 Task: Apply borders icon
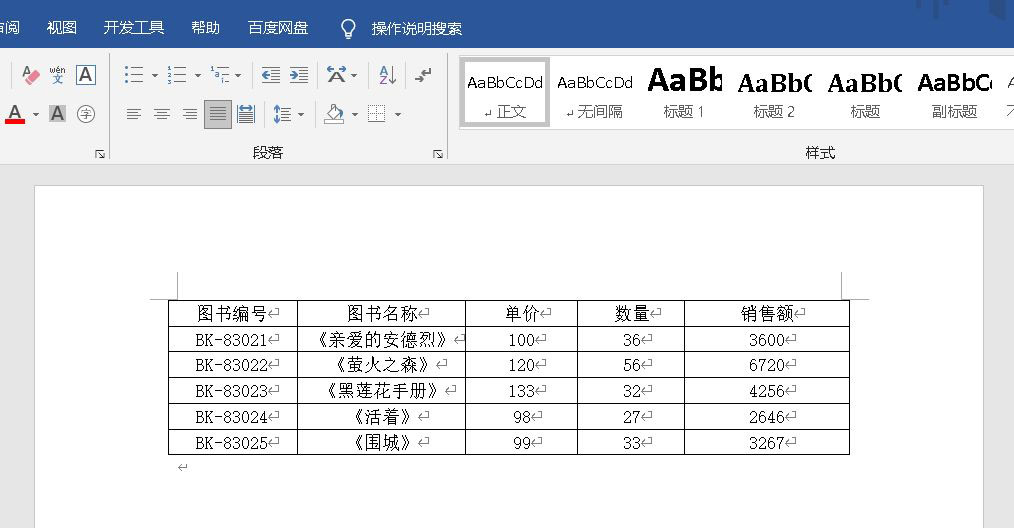pos(376,115)
